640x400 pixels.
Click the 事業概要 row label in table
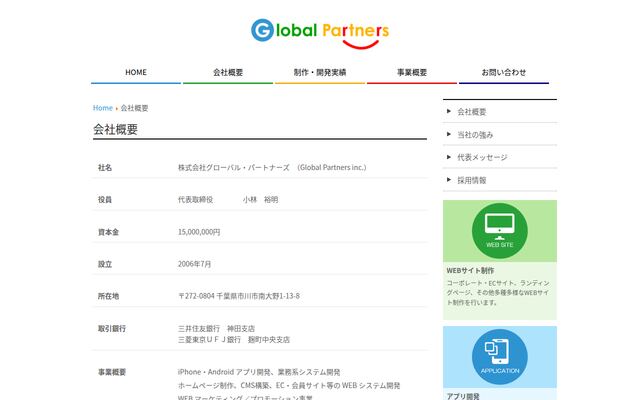pos(112,372)
